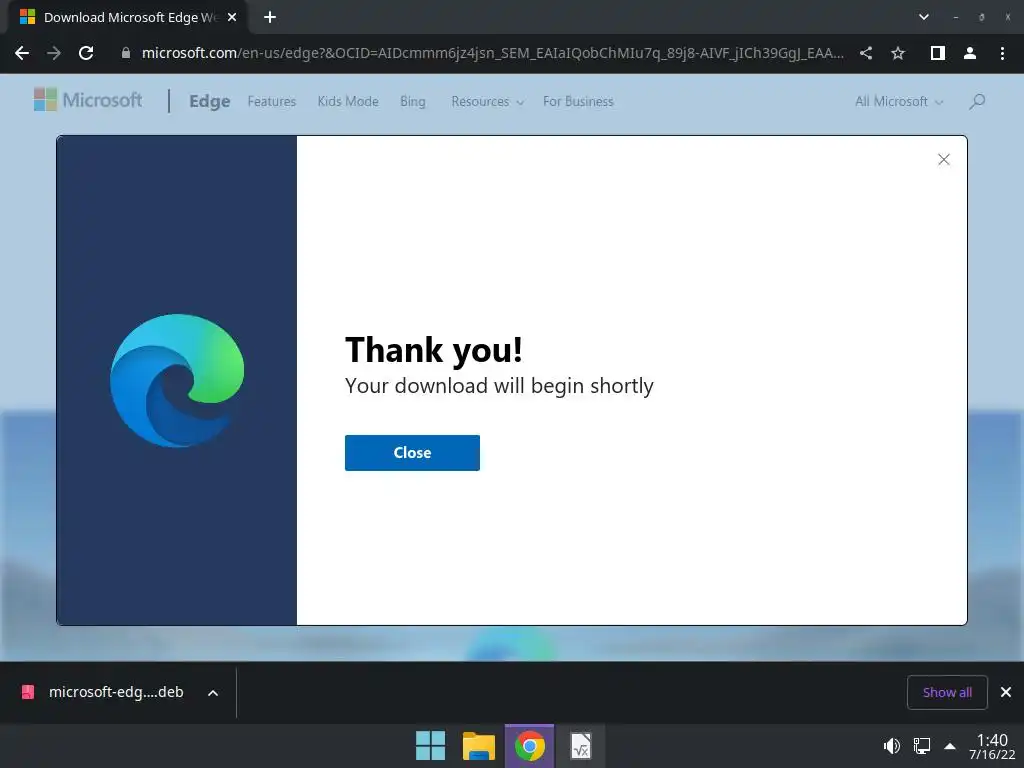Screen dimensions: 1024x768
Task: Open the network settings tray icon
Action: pos(922,746)
